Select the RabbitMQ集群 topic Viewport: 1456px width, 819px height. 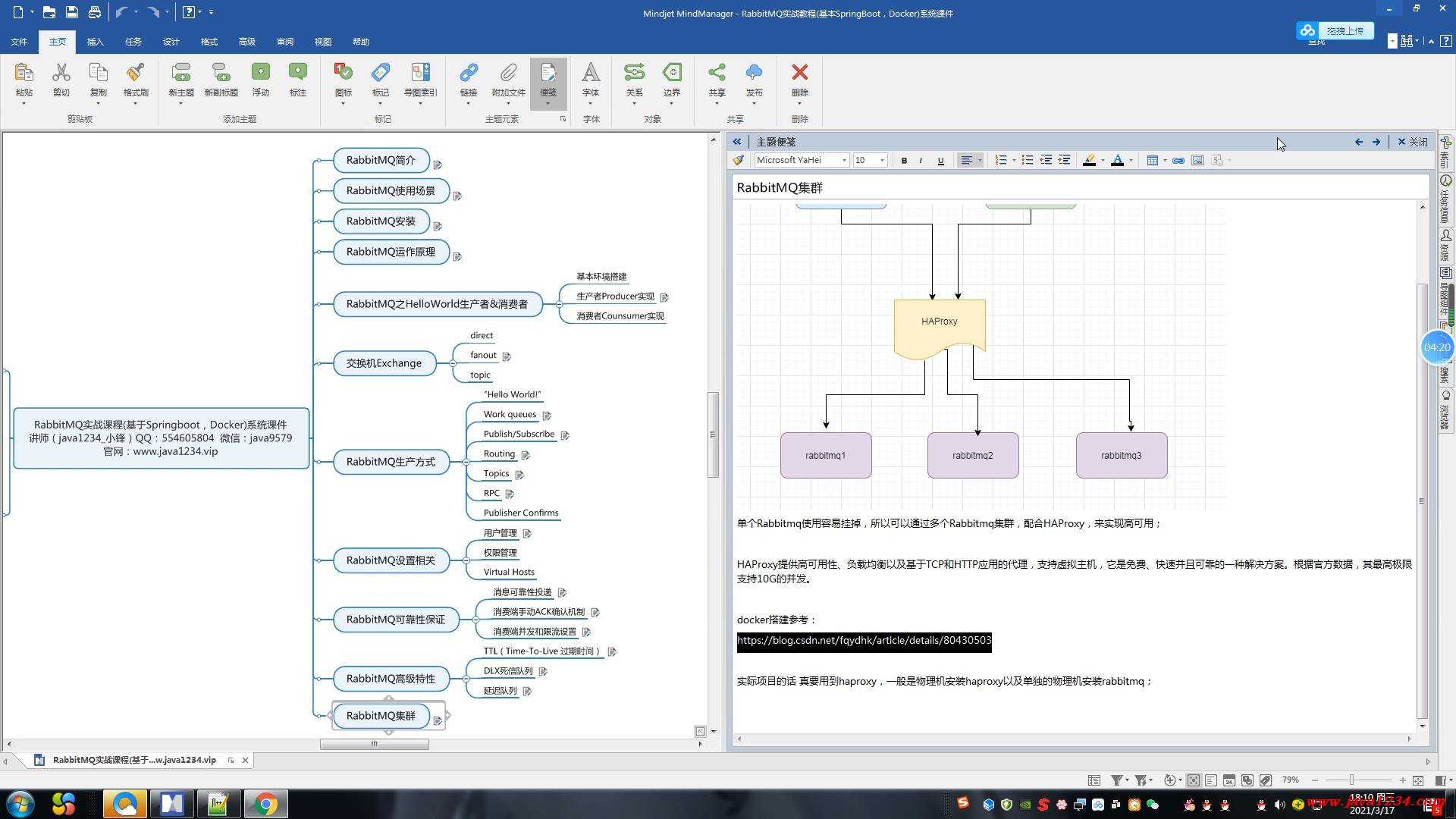(381, 716)
